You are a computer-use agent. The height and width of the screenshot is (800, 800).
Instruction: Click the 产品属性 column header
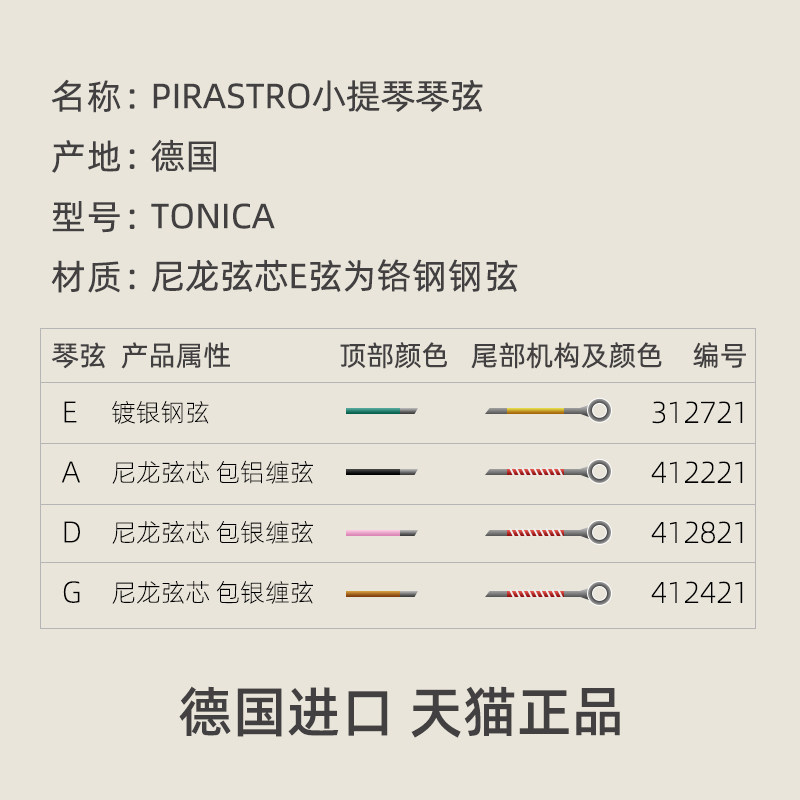click(x=176, y=356)
